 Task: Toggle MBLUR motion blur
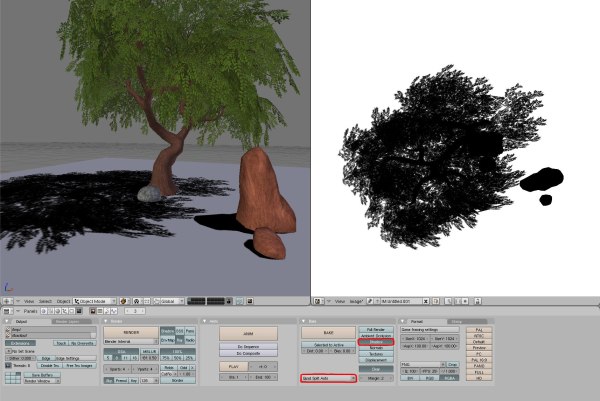[x=149, y=351]
